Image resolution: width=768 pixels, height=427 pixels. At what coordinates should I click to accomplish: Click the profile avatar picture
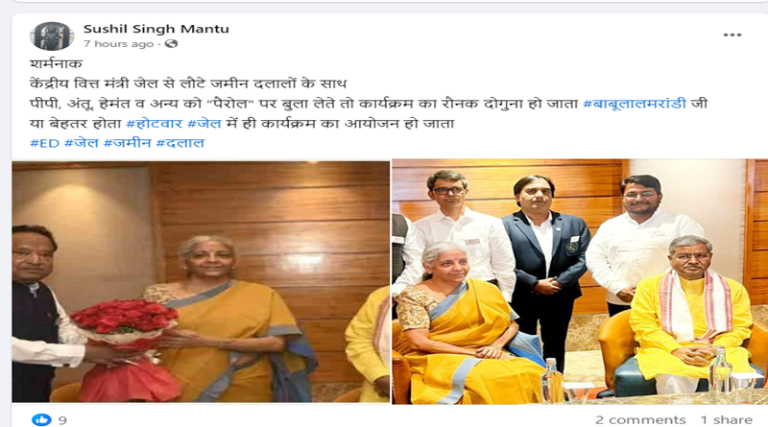[52, 36]
